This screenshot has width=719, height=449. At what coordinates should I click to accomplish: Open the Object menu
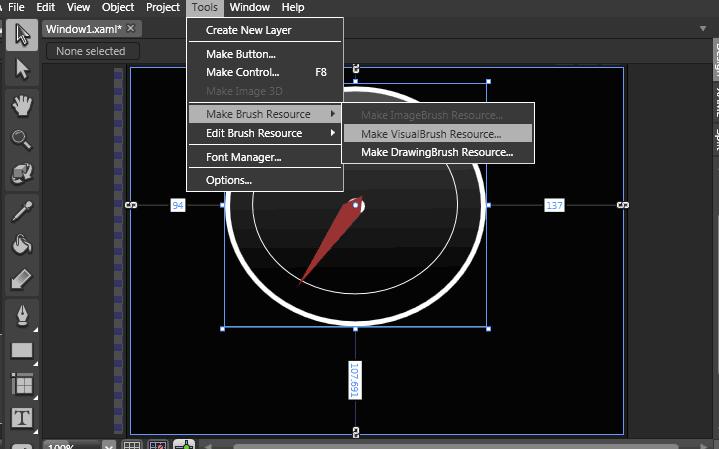[118, 7]
